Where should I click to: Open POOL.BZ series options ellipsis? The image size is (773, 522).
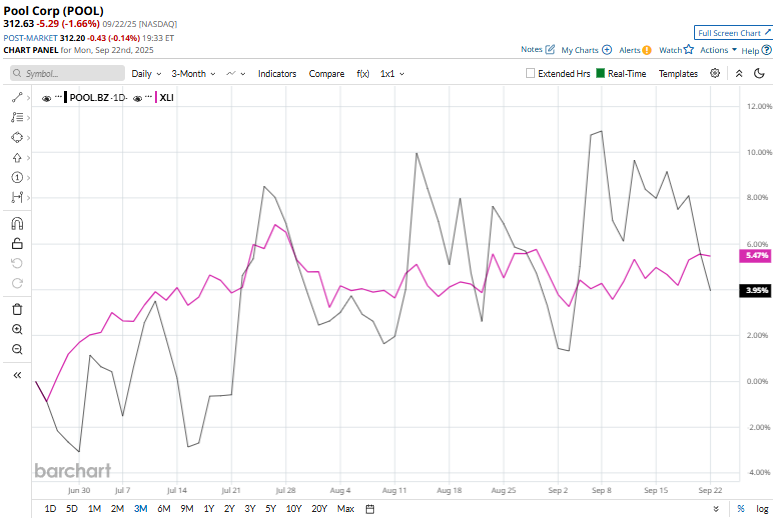point(58,96)
